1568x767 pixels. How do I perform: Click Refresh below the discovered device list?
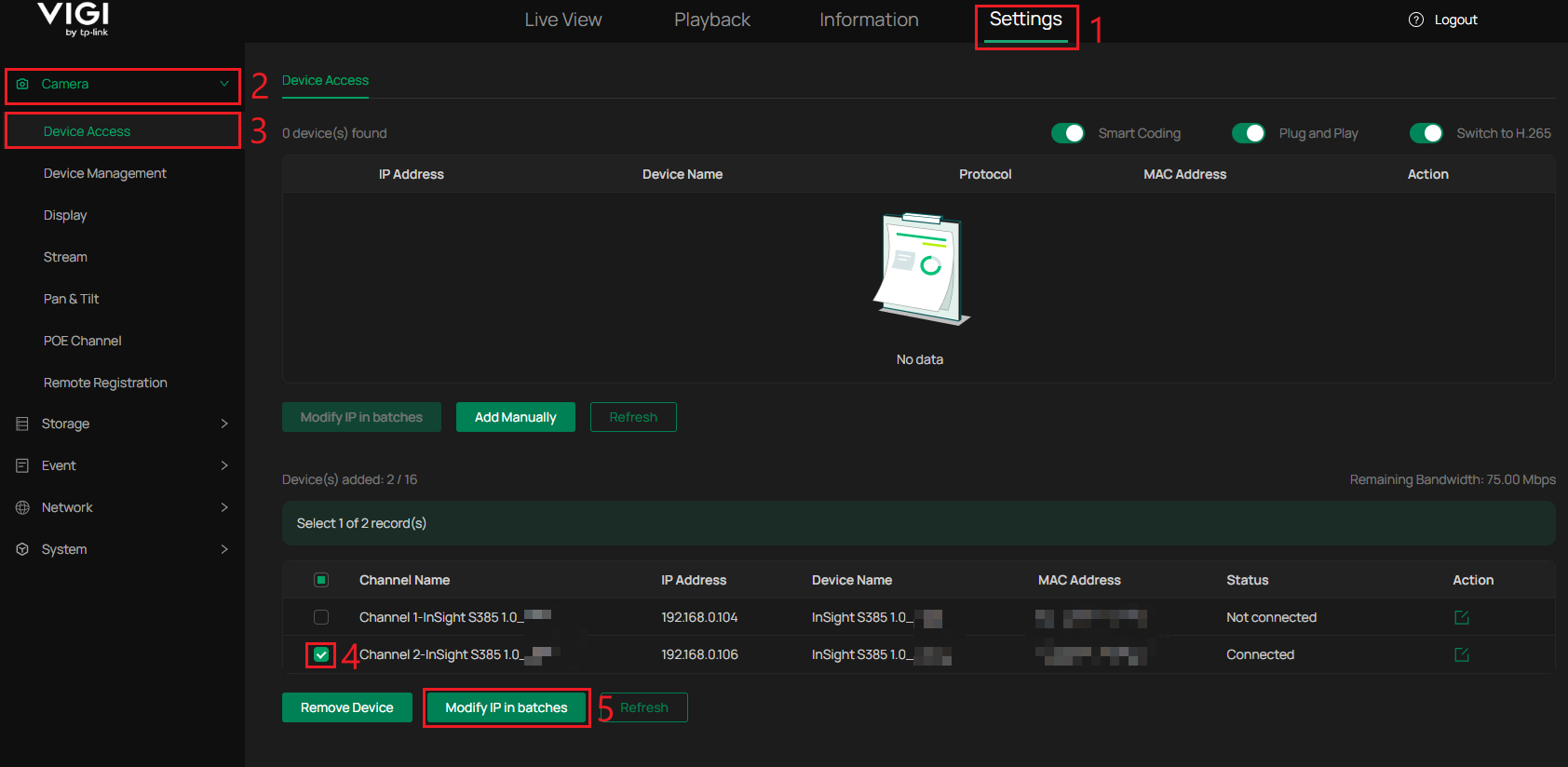pyautogui.click(x=633, y=417)
